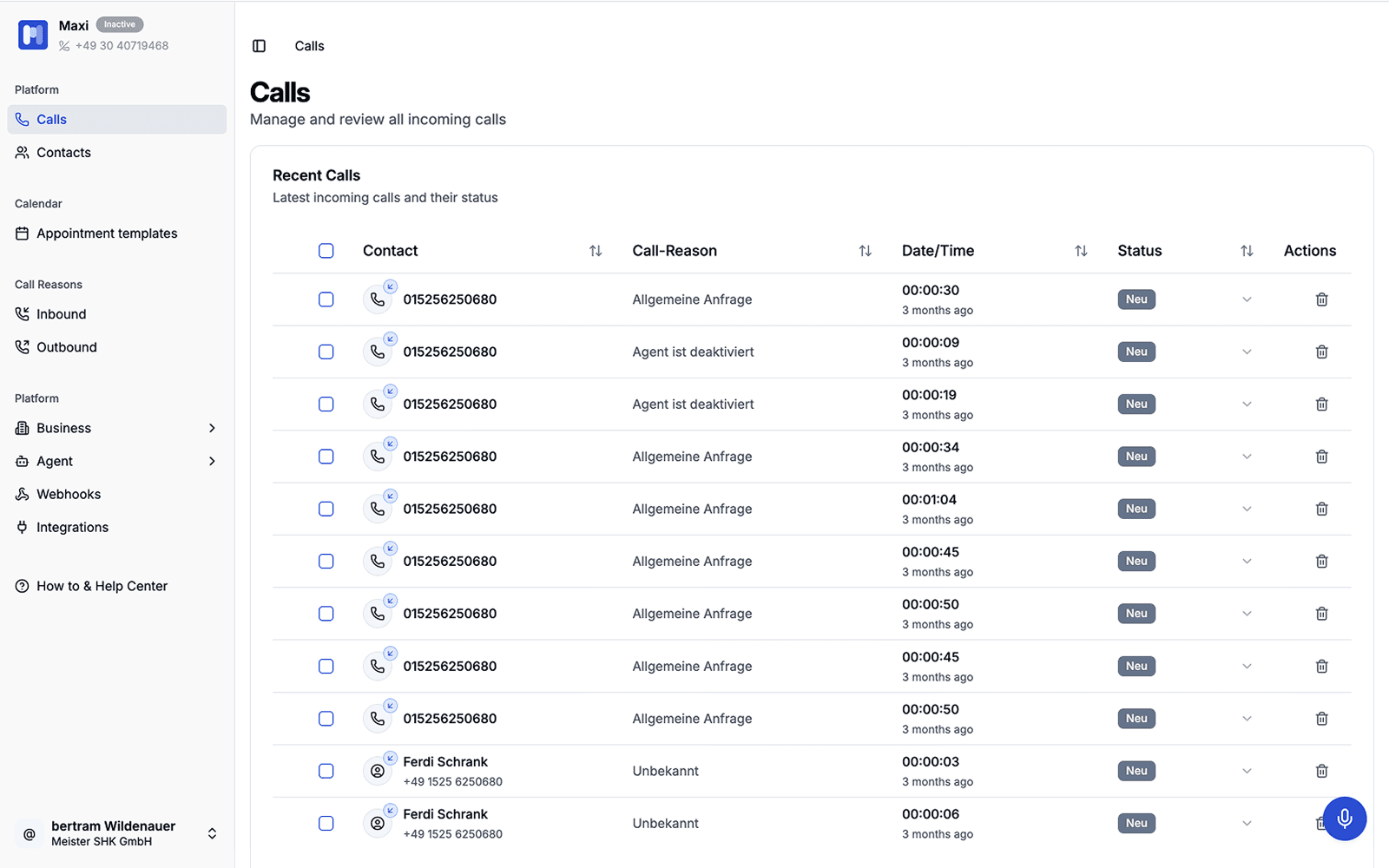
Task: Click phone icon of the 00:01:04 call
Action: click(x=378, y=509)
